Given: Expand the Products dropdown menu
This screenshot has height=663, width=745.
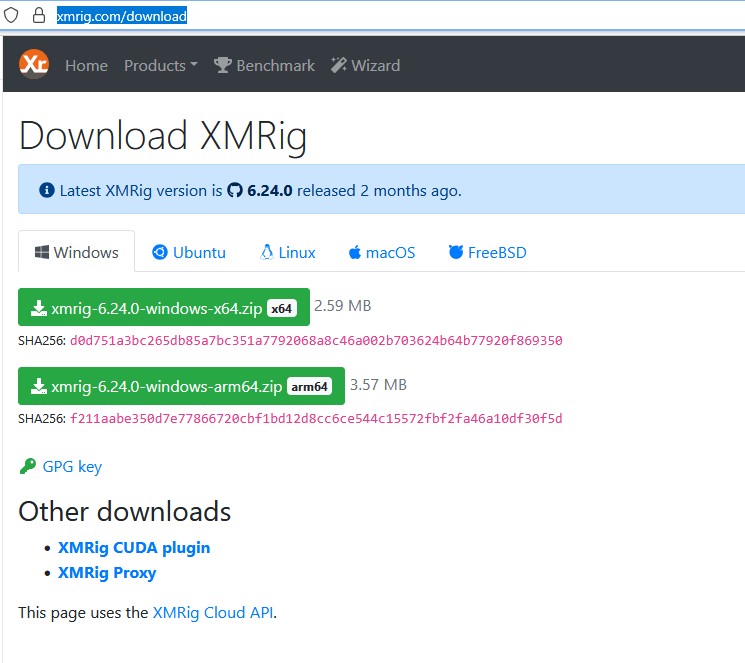Looking at the screenshot, I should [160, 65].
